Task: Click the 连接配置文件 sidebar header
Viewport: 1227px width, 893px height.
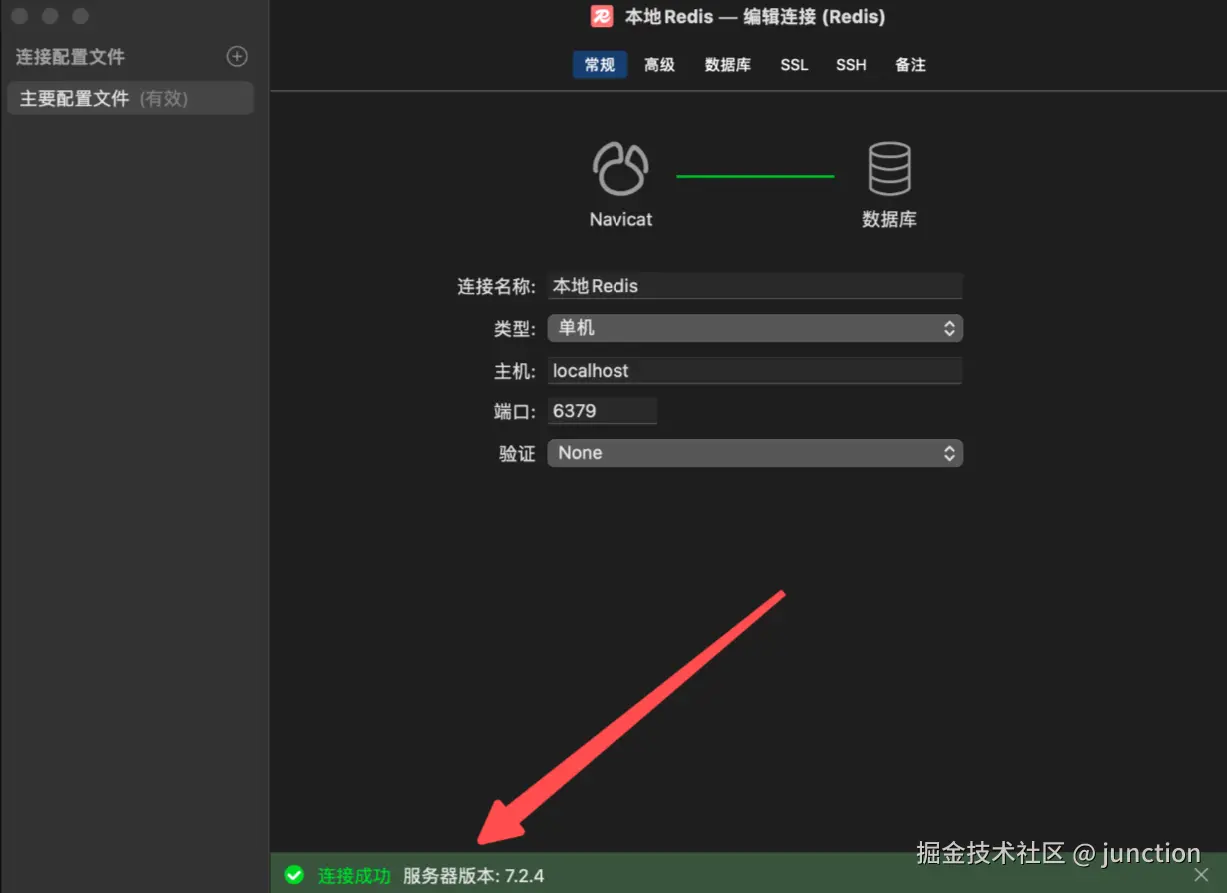Action: pos(70,57)
